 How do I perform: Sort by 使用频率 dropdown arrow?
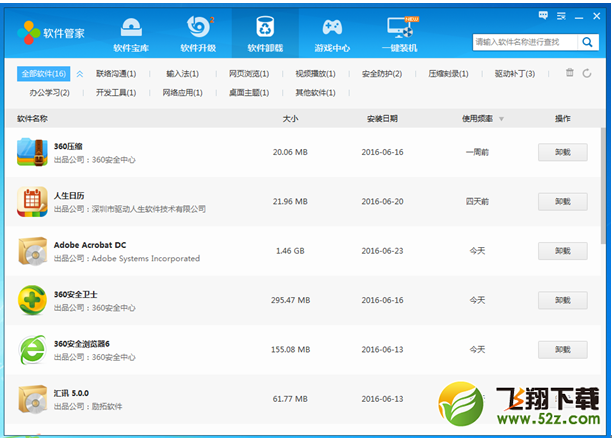pyautogui.click(x=502, y=119)
